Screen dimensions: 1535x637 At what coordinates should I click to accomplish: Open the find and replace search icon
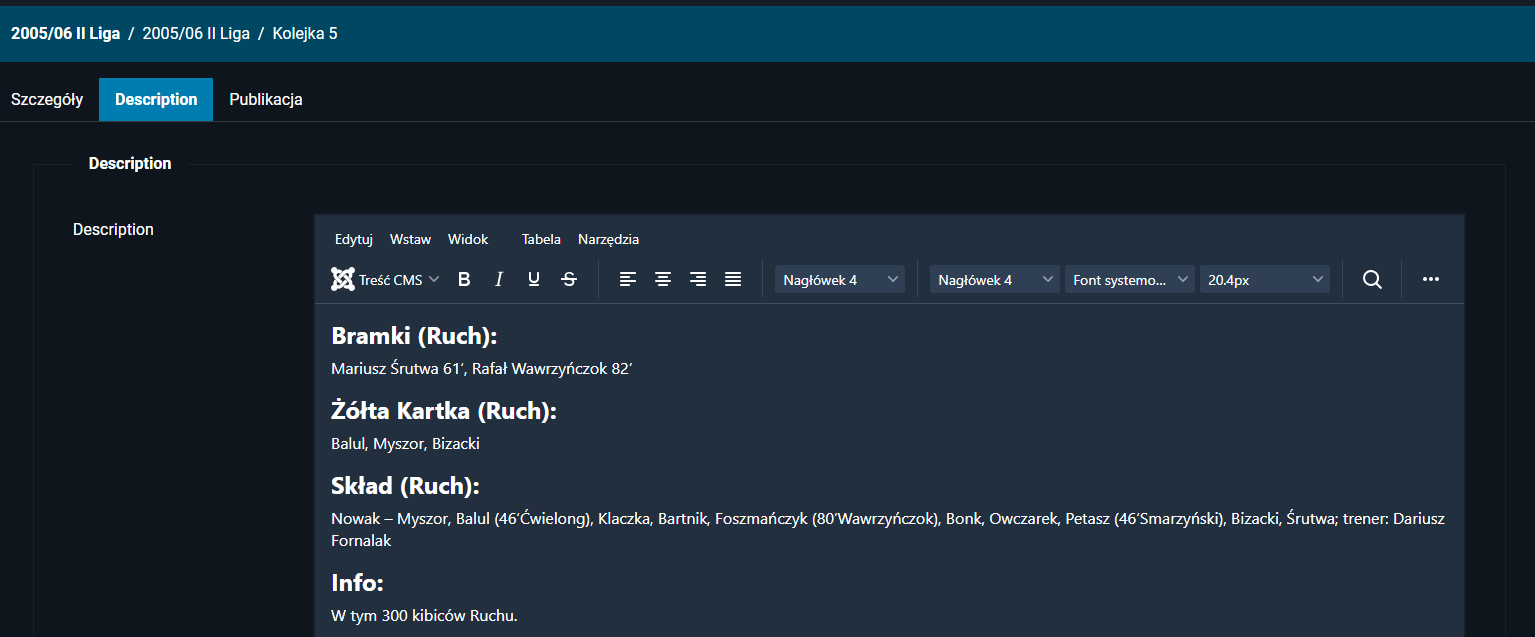tap(1372, 280)
